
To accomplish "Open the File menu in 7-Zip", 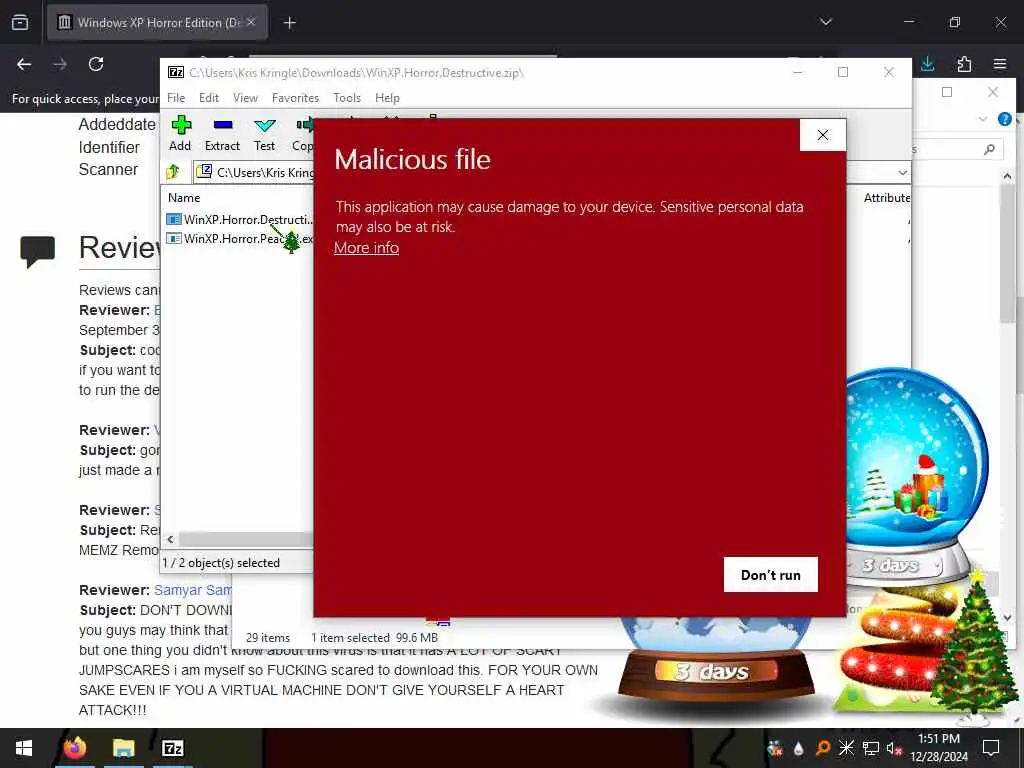I will pos(176,98).
